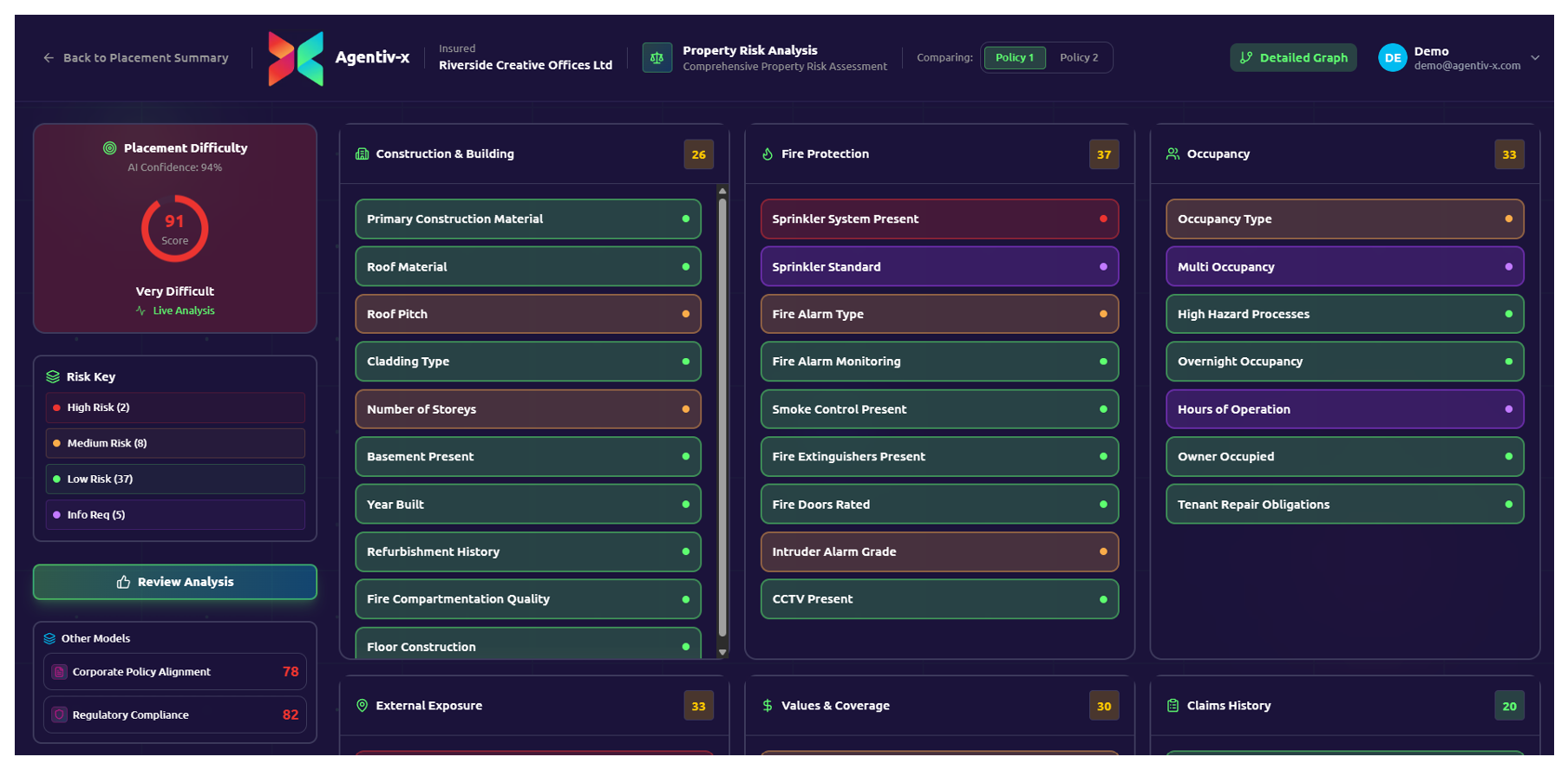Go back to Placement Summary

pos(136,58)
